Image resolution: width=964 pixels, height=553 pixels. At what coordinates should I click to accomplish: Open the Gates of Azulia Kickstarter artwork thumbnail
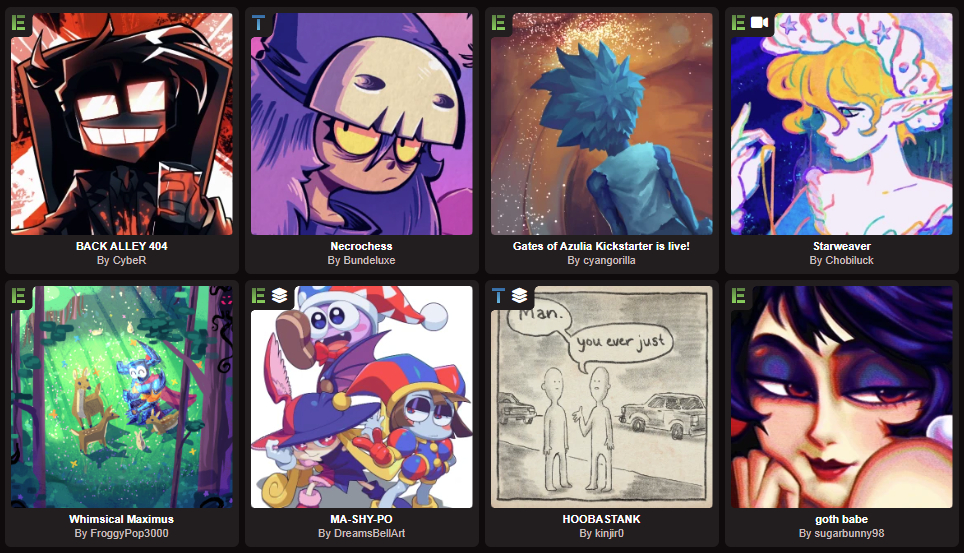click(x=602, y=124)
